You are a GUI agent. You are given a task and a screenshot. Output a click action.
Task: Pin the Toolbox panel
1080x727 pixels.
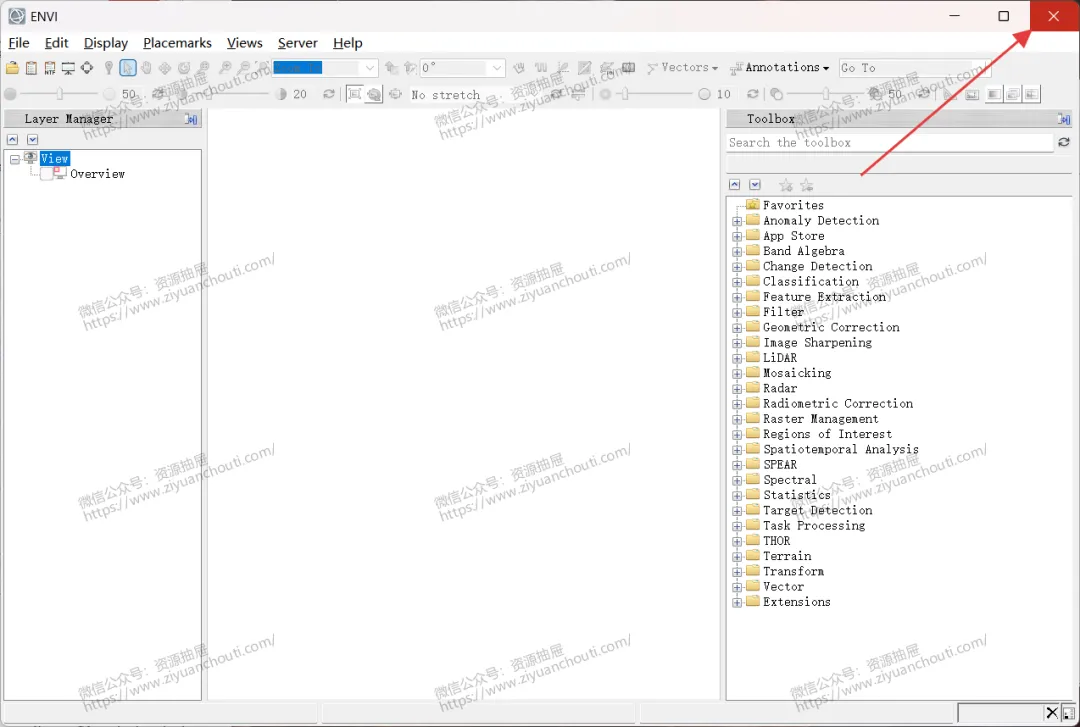point(1064,119)
